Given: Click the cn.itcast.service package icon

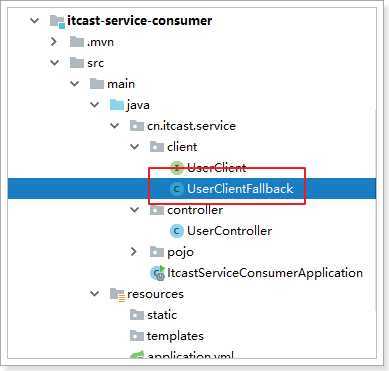Looking at the screenshot, I should [x=137, y=126].
